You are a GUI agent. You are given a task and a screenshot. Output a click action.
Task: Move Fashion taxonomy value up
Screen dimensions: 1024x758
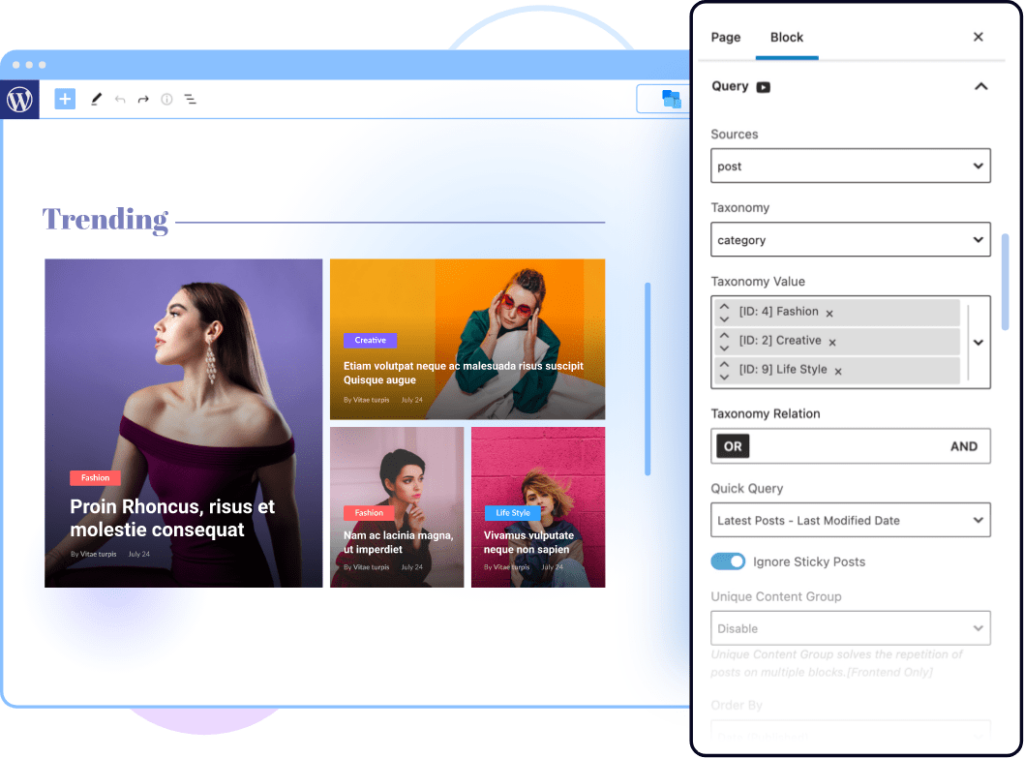click(x=724, y=306)
